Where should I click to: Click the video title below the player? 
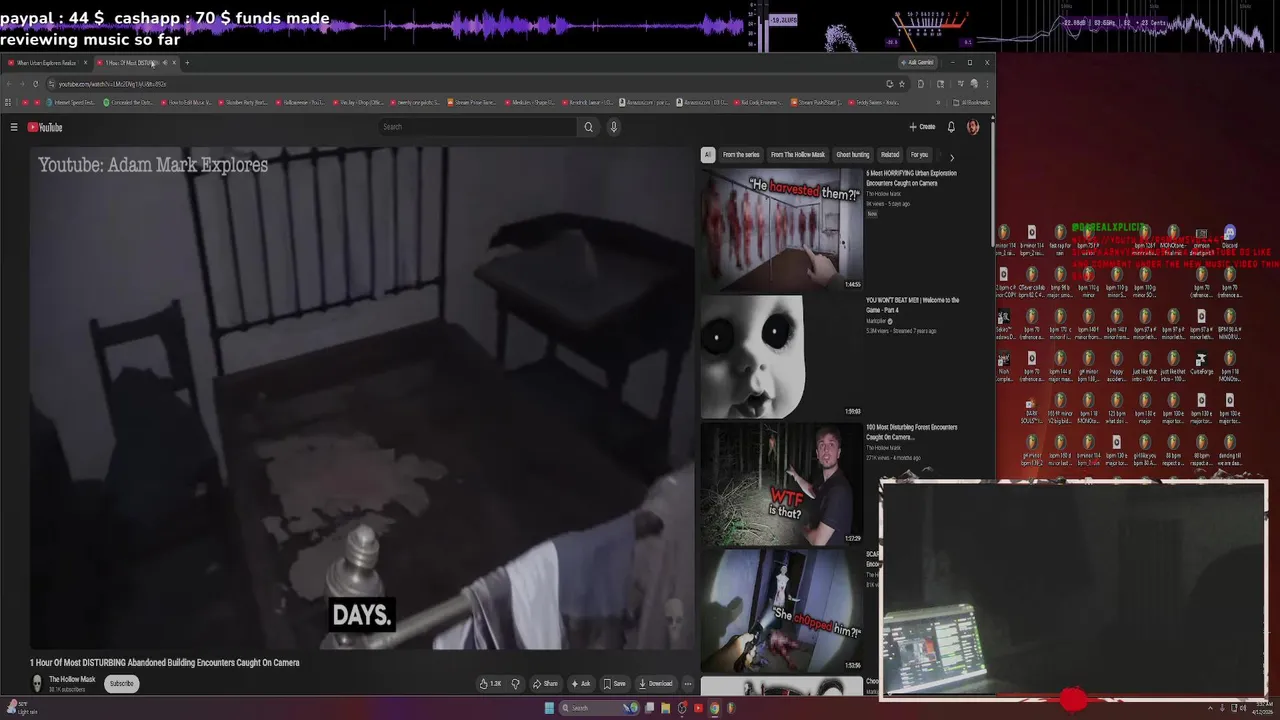coord(164,662)
